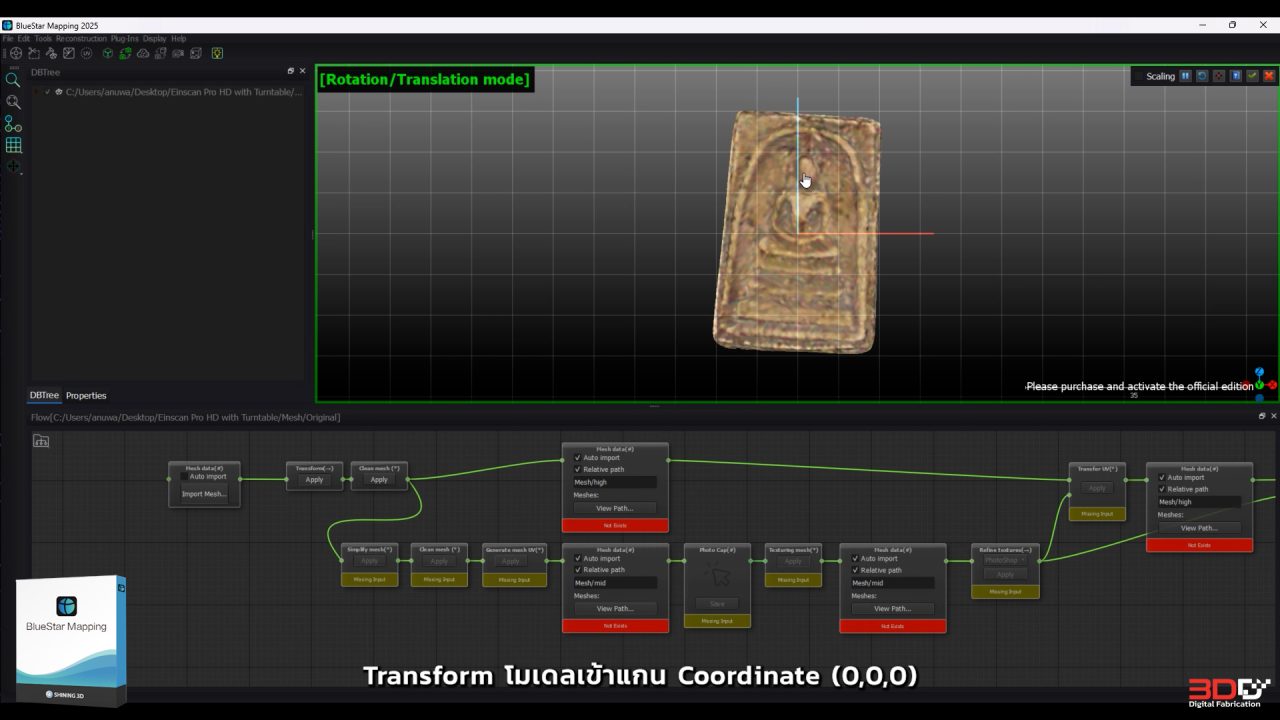This screenshot has width=1280, height=720.
Task: Toggle the checkbox next to the Einscan Pro HD item
Action: [x=47, y=91]
